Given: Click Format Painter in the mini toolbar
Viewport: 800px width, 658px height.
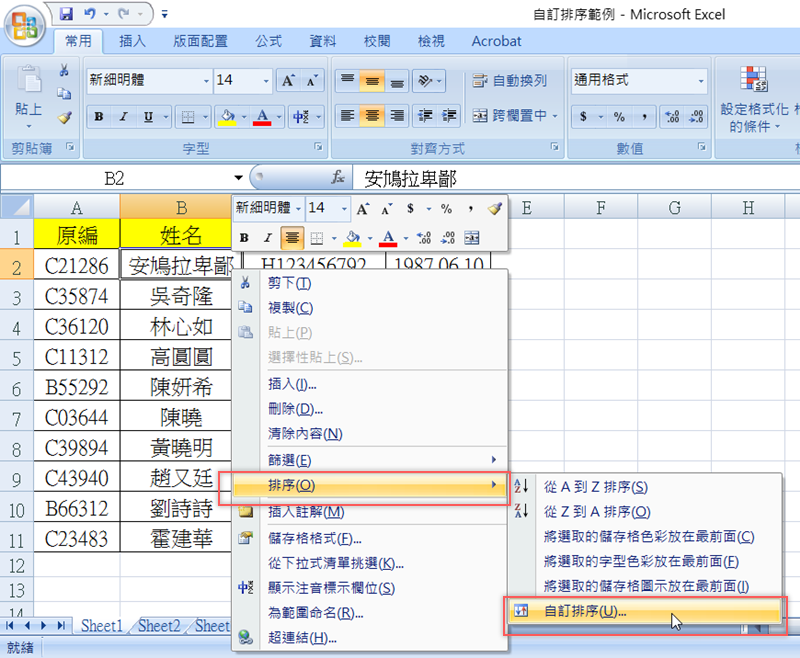Looking at the screenshot, I should pos(494,209).
